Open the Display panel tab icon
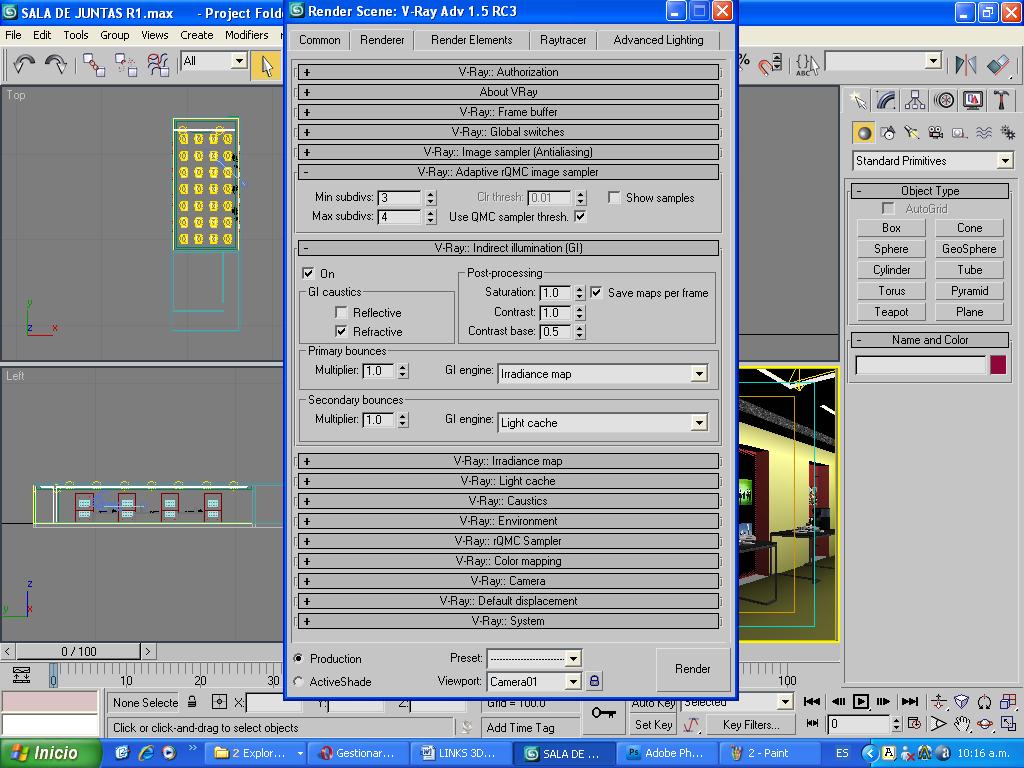Screen dimensions: 1024x768 pos(973,100)
